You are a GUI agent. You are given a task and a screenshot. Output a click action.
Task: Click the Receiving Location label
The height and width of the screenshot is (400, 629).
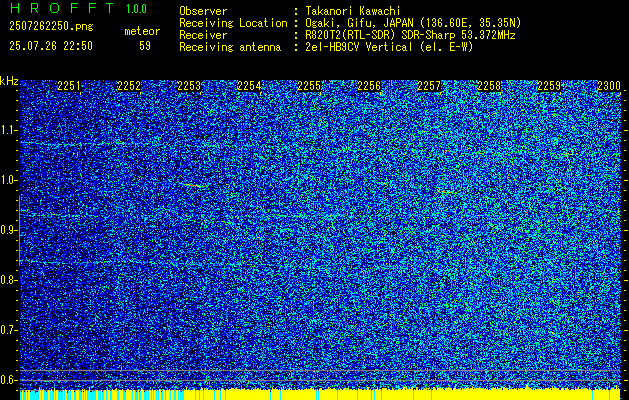pyautogui.click(x=233, y=23)
